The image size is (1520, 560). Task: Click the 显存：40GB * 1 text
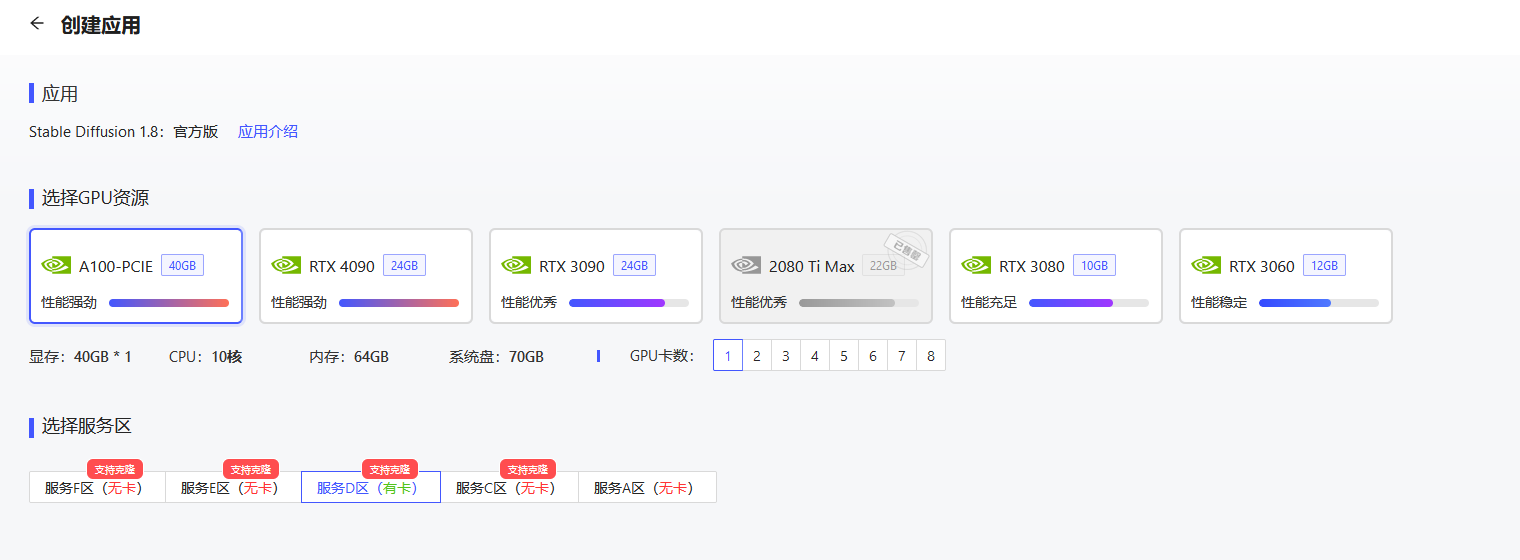point(80,356)
